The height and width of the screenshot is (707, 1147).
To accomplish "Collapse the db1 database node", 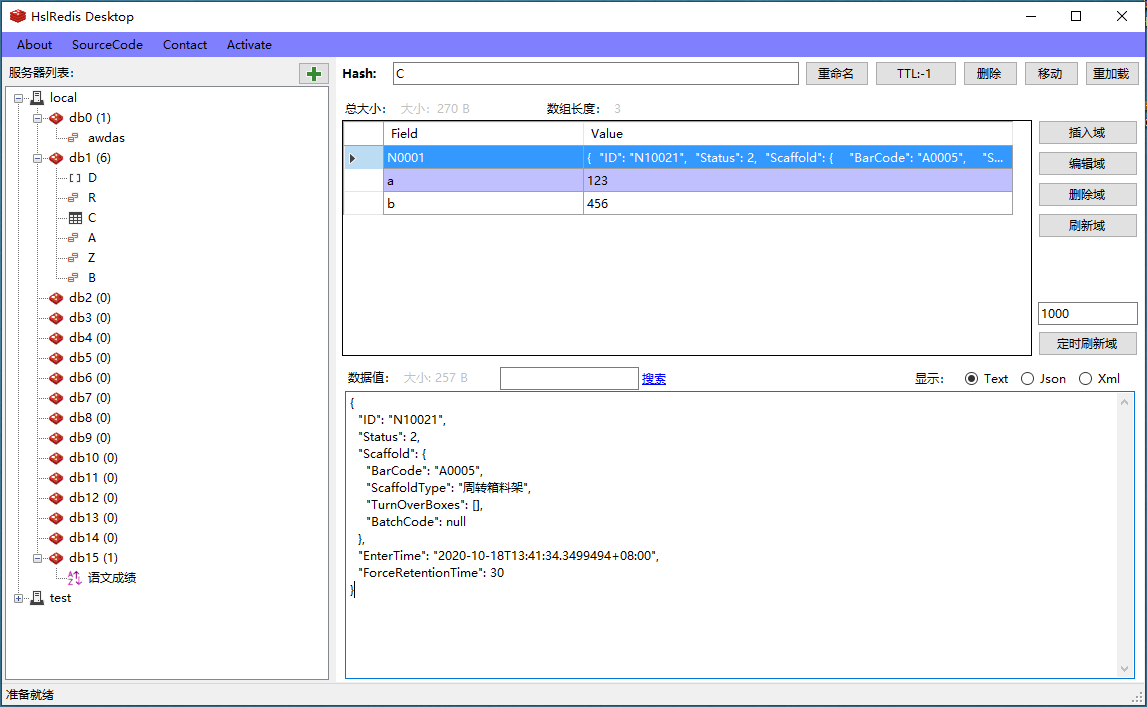I will coord(38,158).
